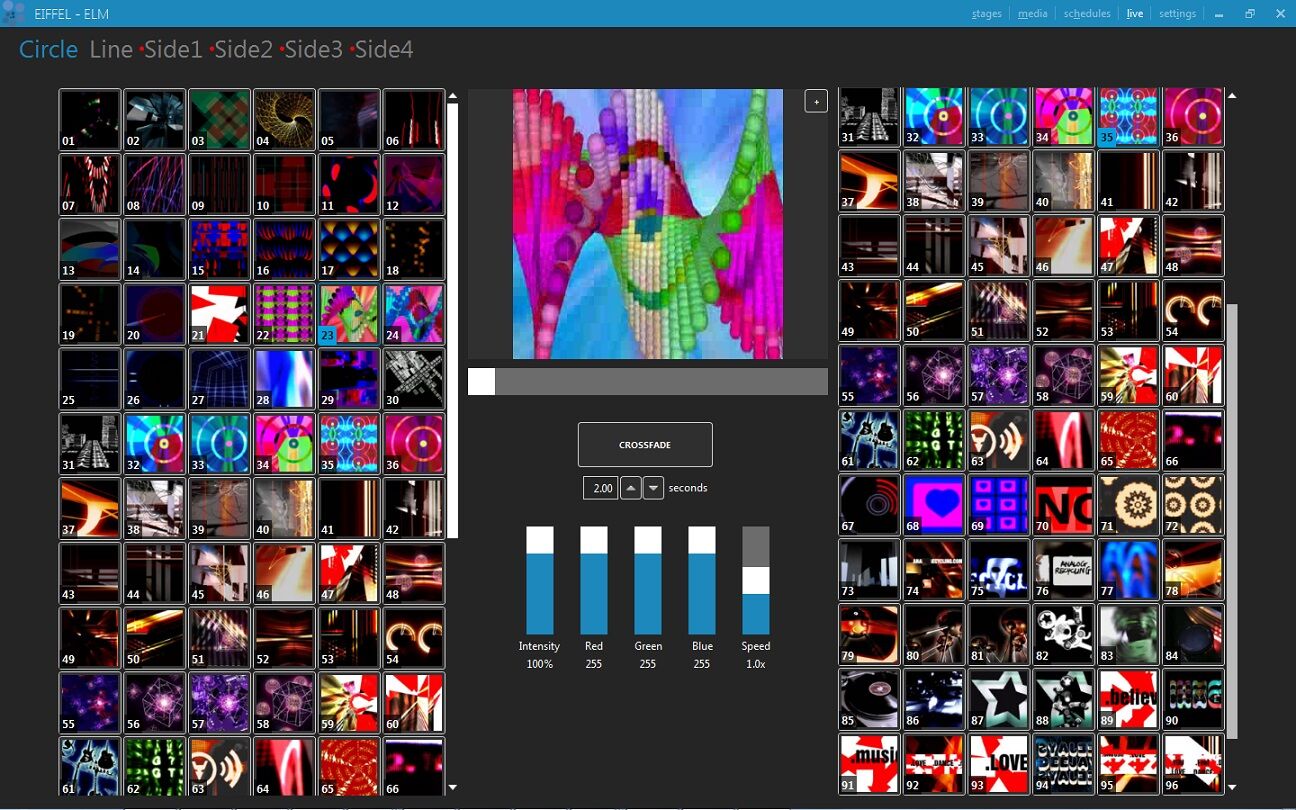Select media thumbnail 56 in left grid
The width and height of the screenshot is (1296, 810).
click(155, 703)
